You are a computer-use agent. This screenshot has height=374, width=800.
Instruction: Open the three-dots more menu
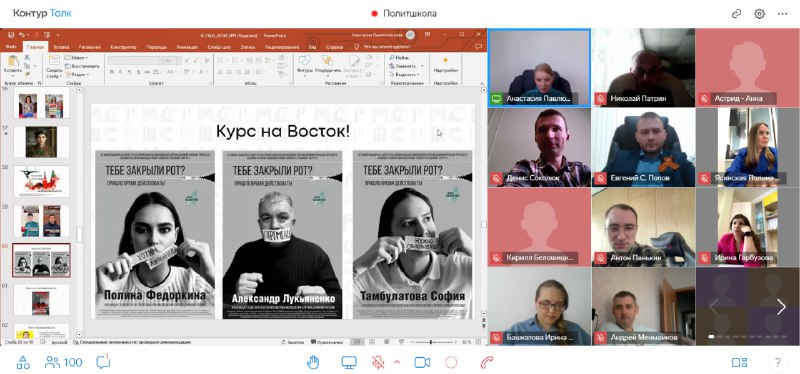click(783, 14)
